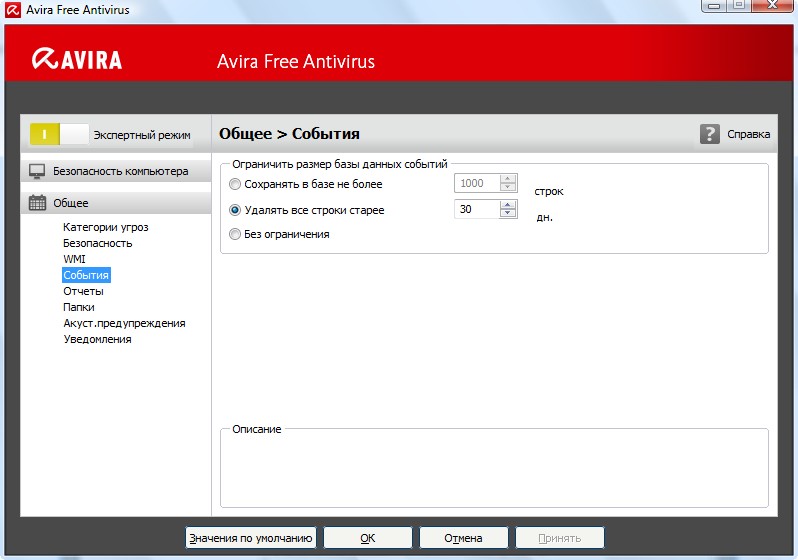
Task: Click the up arrow of the 1000 rows spinner
Action: coord(507,179)
